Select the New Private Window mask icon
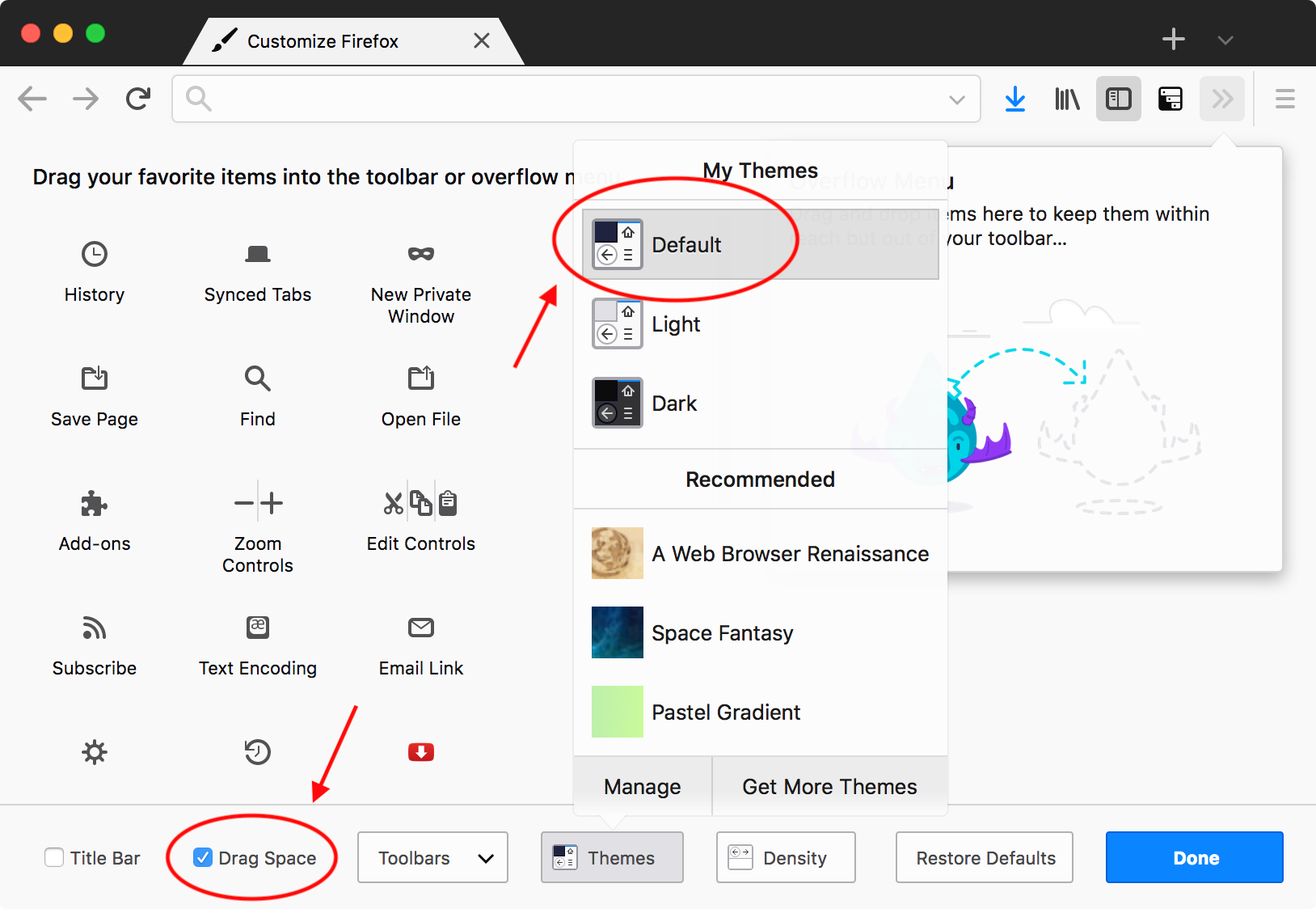 421,254
